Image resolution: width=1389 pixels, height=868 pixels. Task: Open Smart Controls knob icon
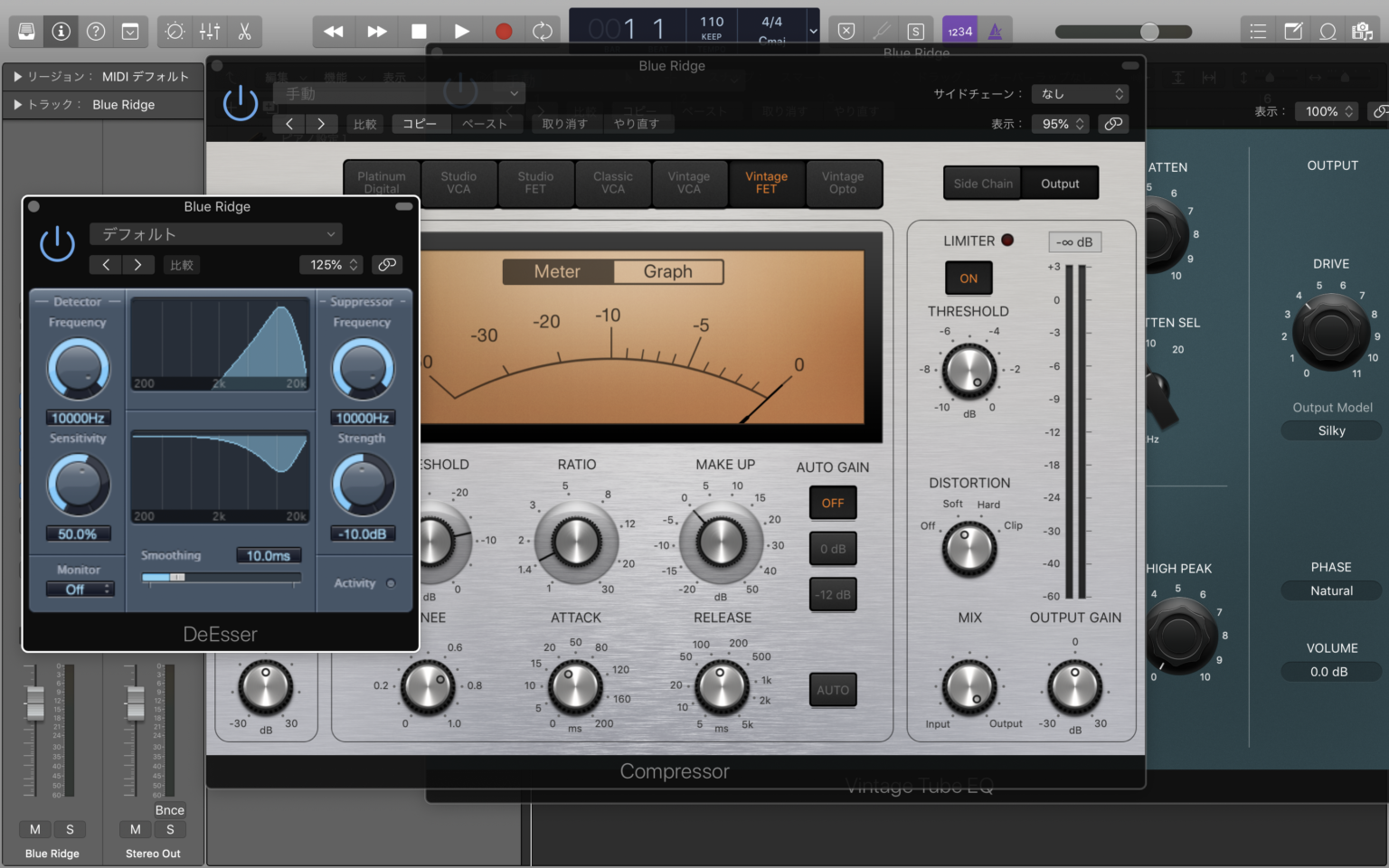click(x=175, y=31)
